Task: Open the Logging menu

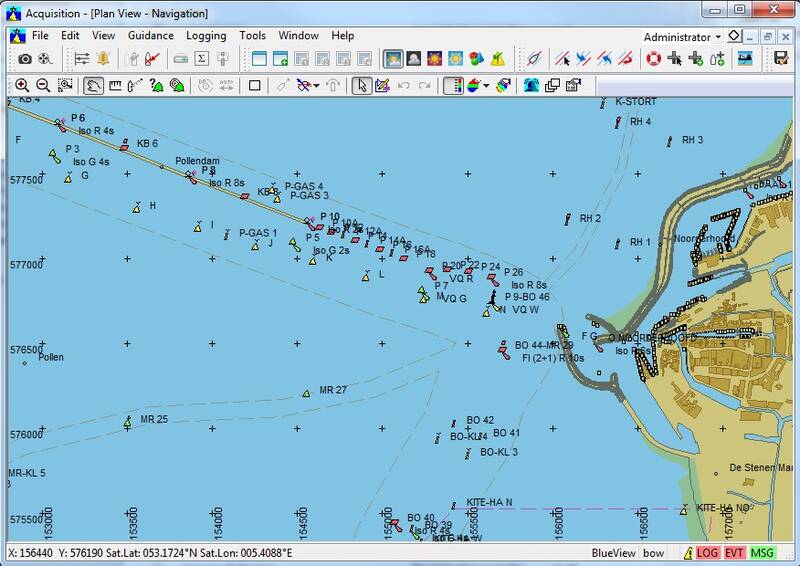Action: click(x=206, y=36)
